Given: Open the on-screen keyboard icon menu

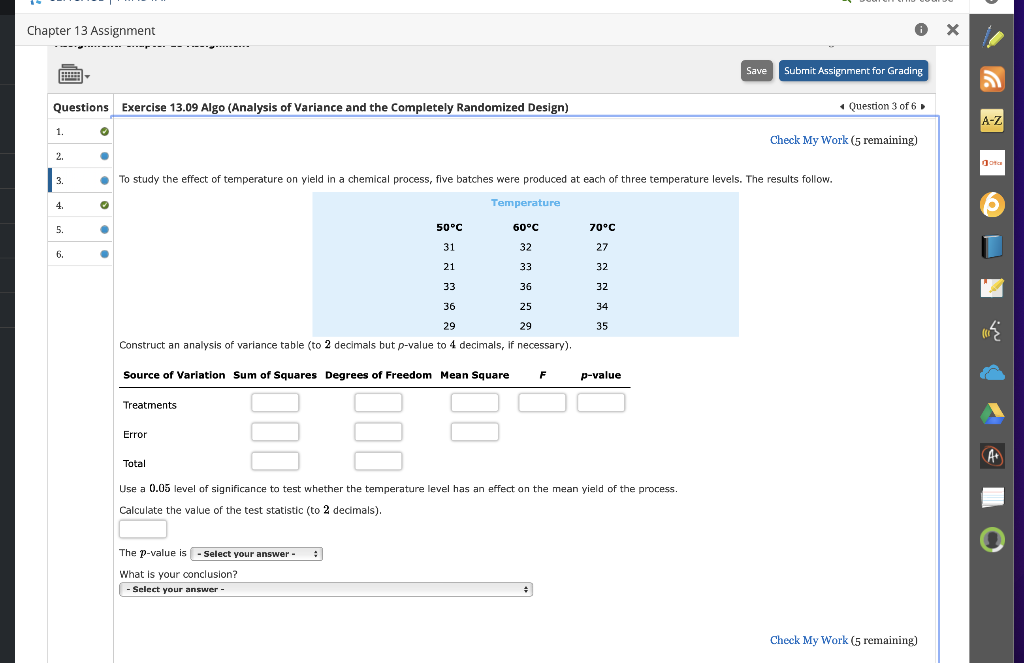Looking at the screenshot, I should click(x=74, y=74).
